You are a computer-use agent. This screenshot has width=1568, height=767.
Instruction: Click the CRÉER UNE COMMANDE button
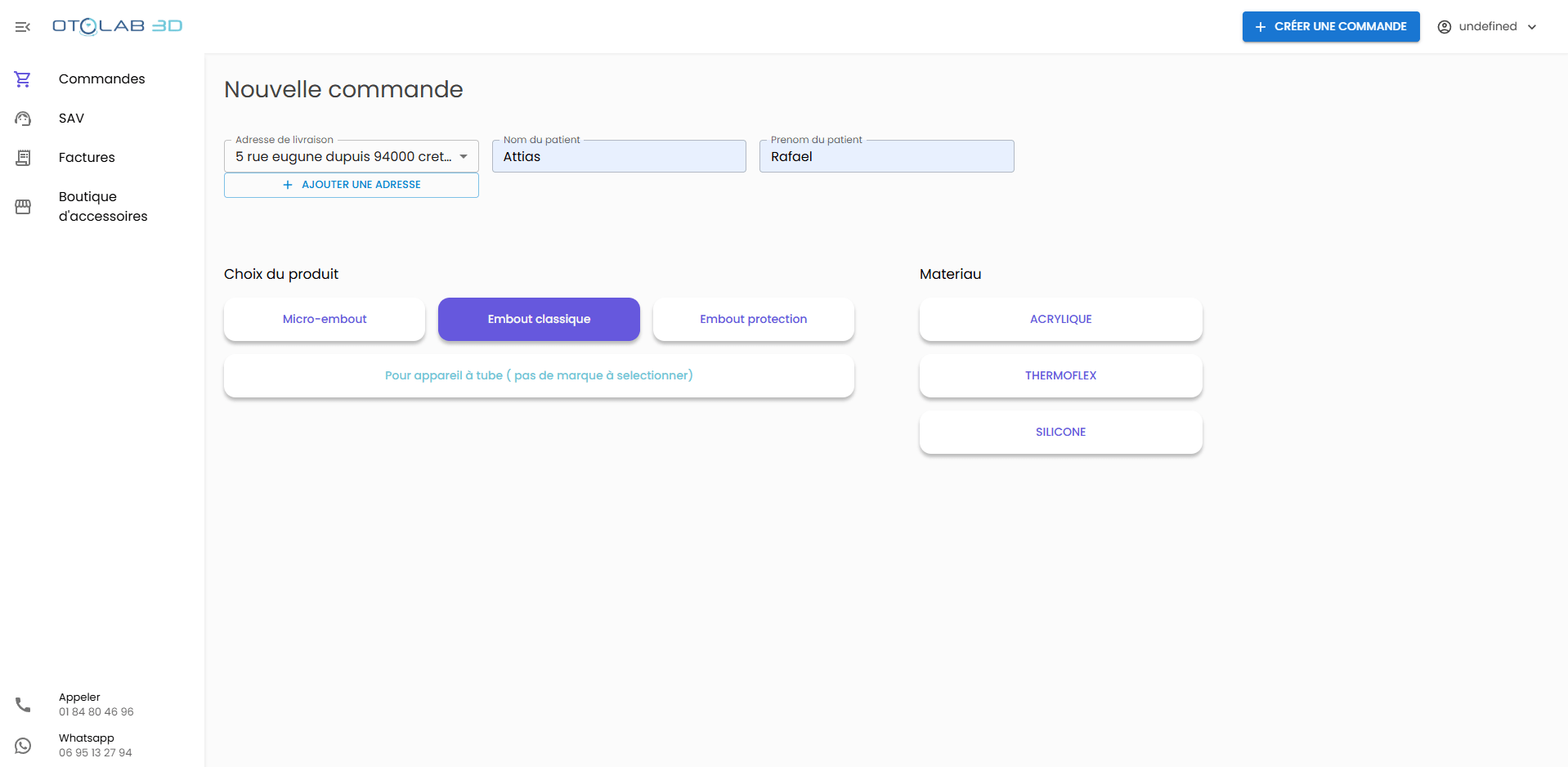1330,27
